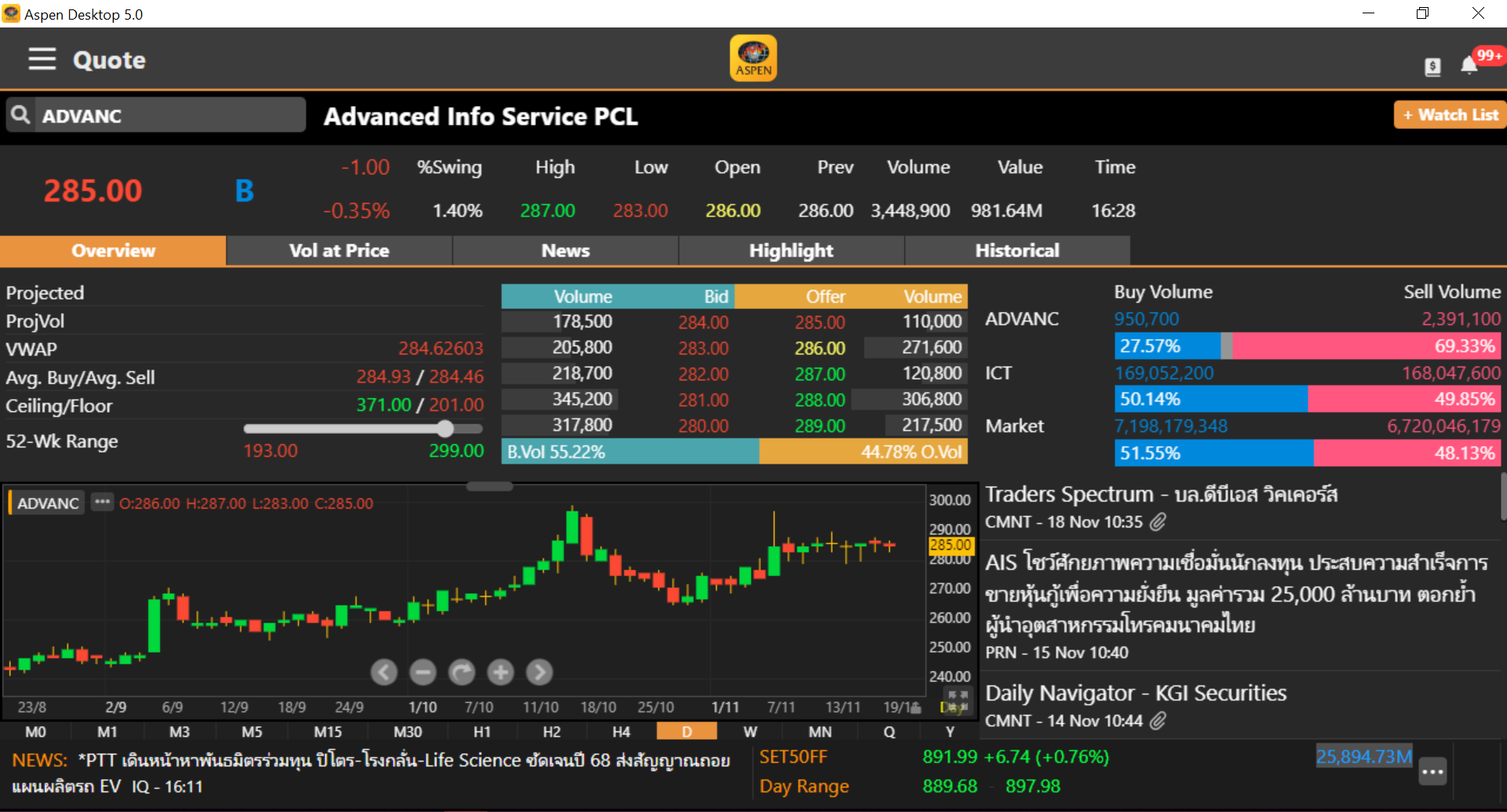Click ADVANC buy volume 27.57% bar
The image size is (1507, 812).
pyautogui.click(x=1168, y=346)
